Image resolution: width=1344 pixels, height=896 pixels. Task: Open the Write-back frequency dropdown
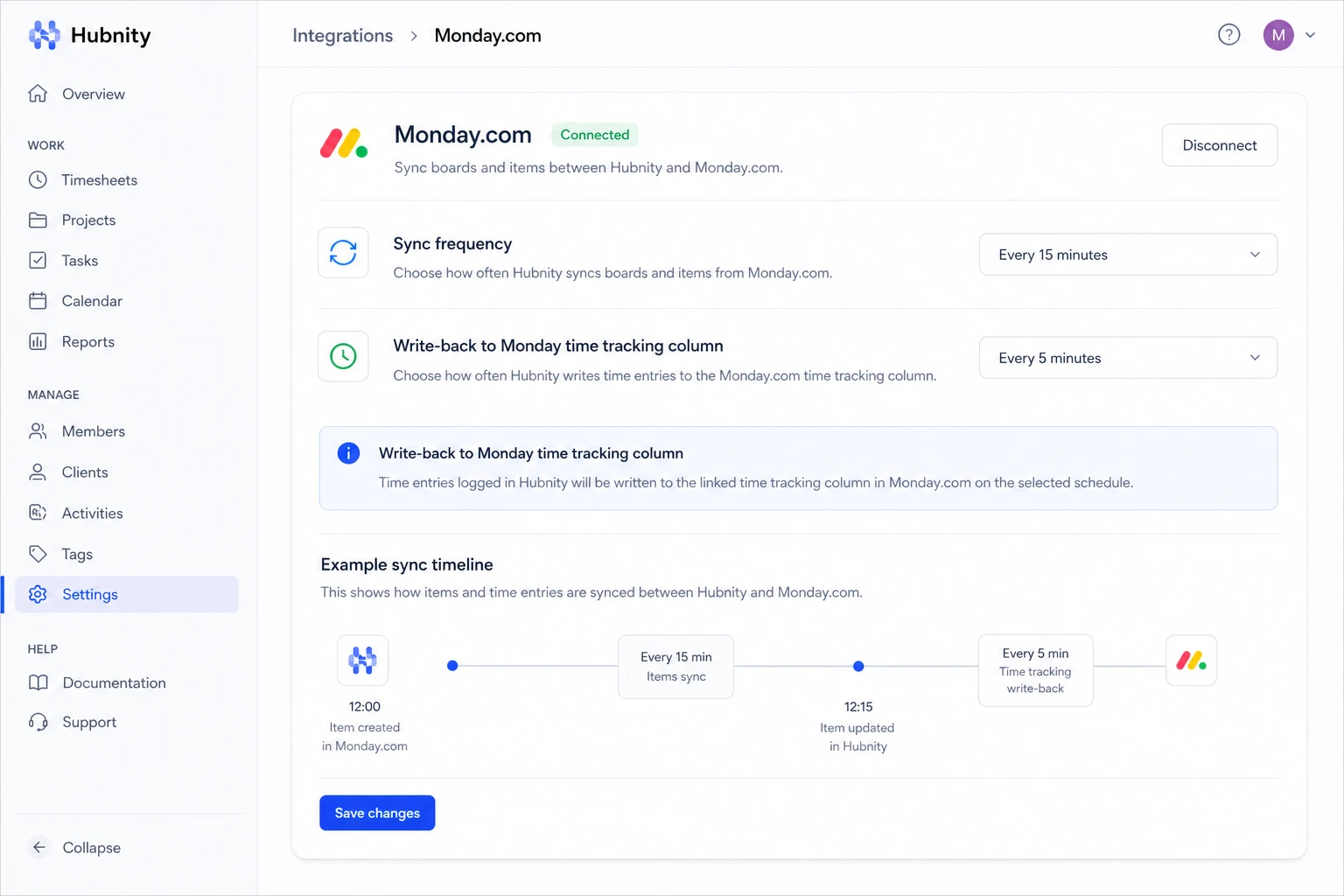[x=1128, y=358]
